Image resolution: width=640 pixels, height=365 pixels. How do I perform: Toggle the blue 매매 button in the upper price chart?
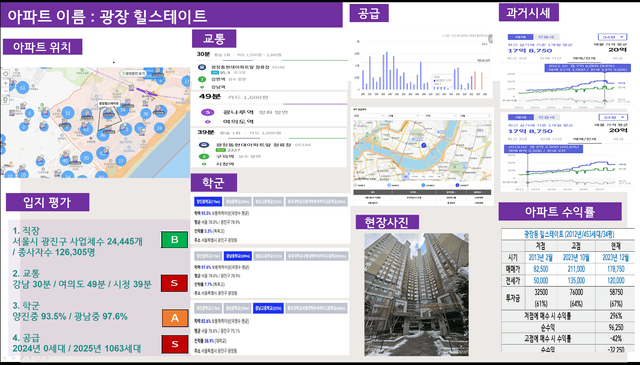point(520,37)
